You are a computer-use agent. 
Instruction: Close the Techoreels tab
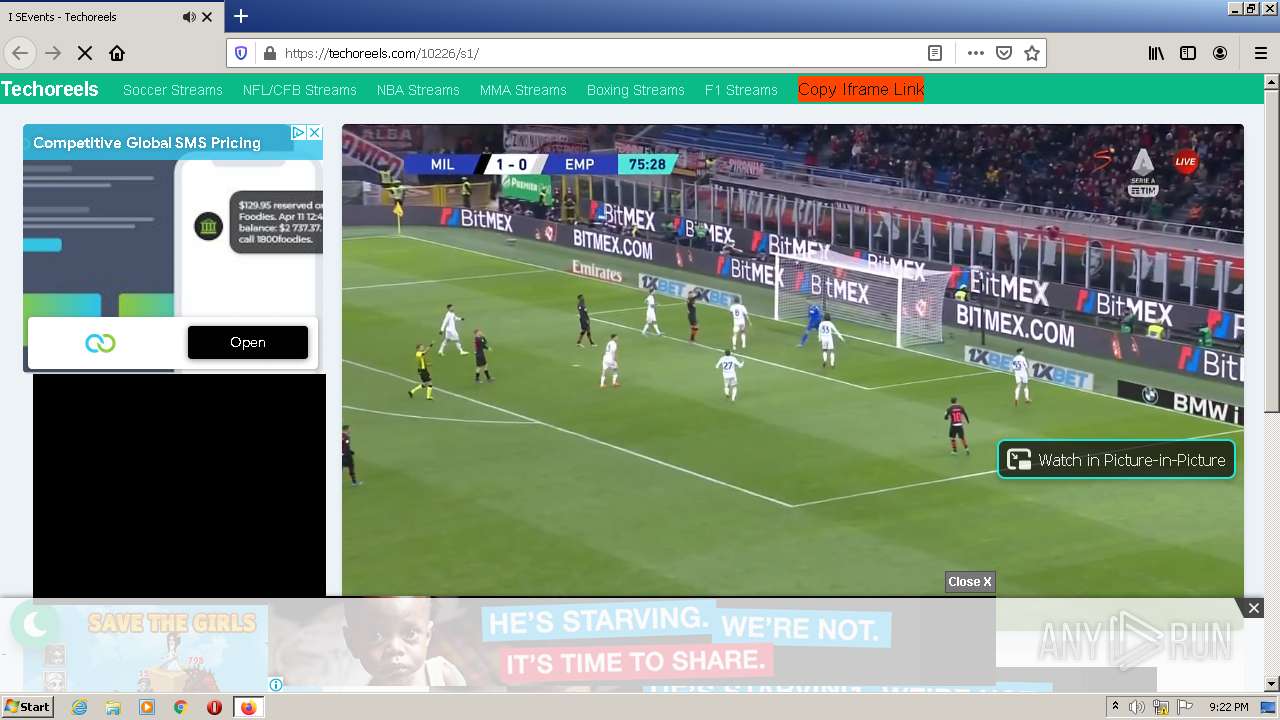[x=208, y=17]
